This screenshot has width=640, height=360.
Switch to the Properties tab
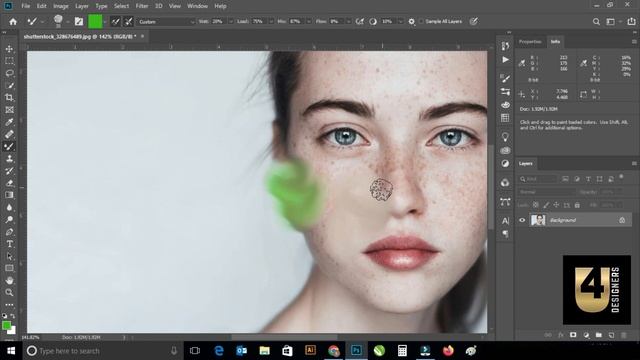pos(530,42)
